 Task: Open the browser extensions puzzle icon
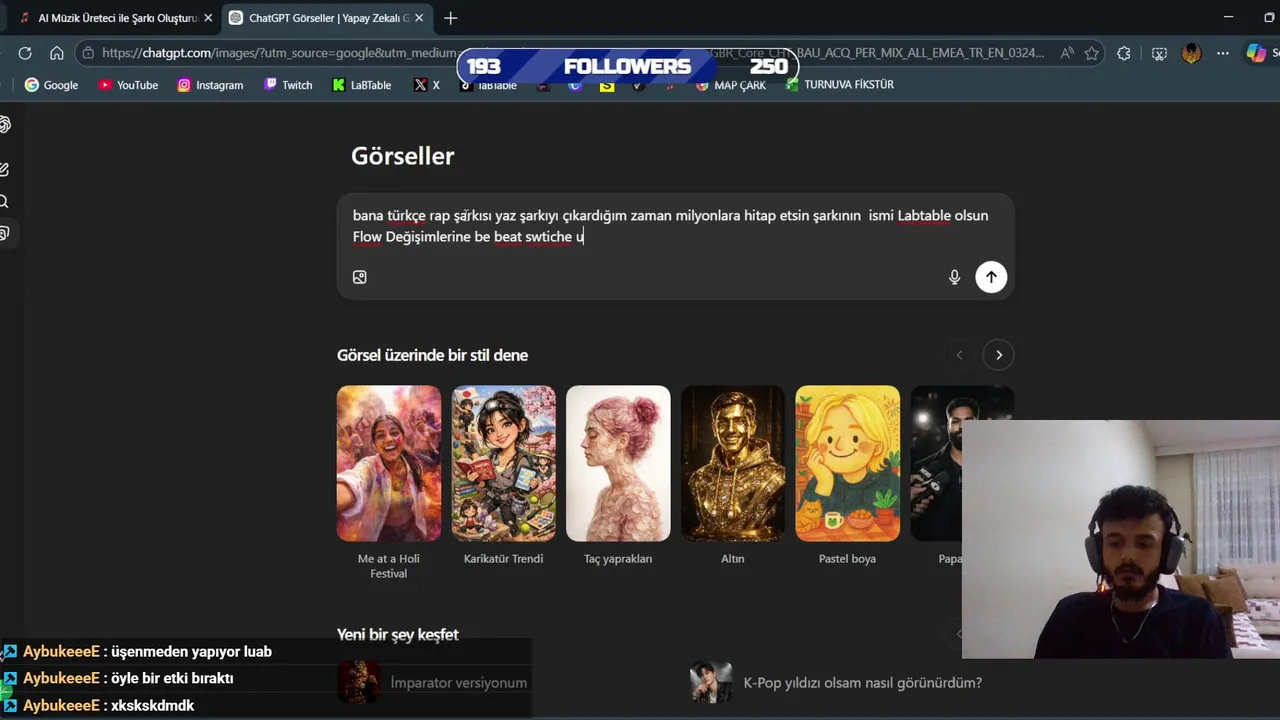[1124, 53]
